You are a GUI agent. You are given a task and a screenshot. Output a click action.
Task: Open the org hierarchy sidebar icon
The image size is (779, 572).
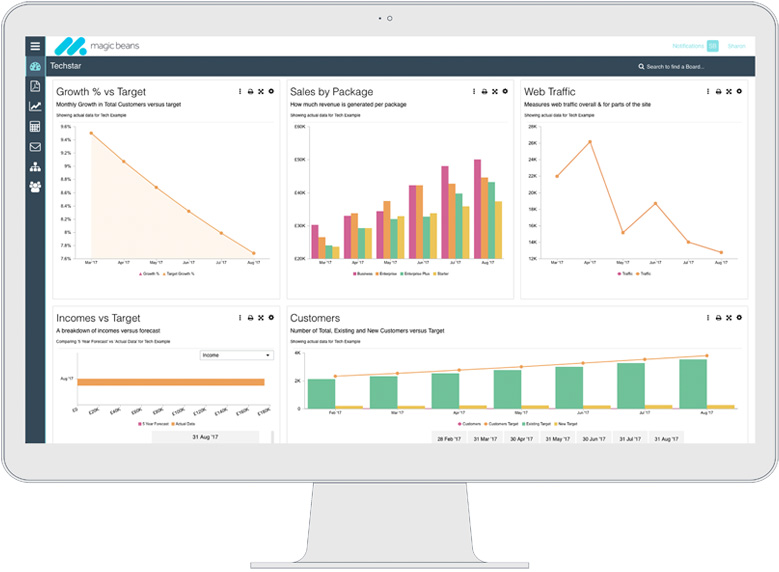pos(35,167)
